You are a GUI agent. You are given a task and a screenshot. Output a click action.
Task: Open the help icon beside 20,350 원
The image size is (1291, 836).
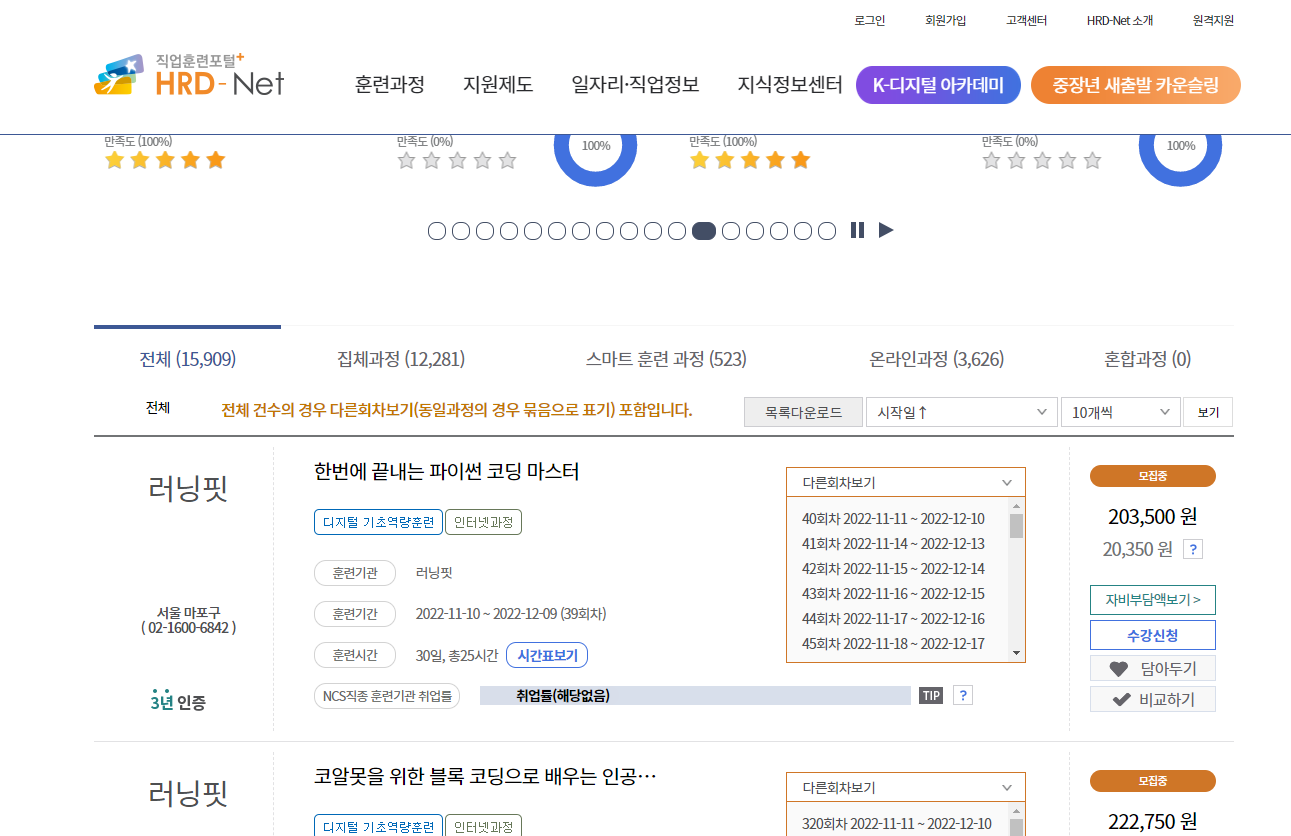1193,549
